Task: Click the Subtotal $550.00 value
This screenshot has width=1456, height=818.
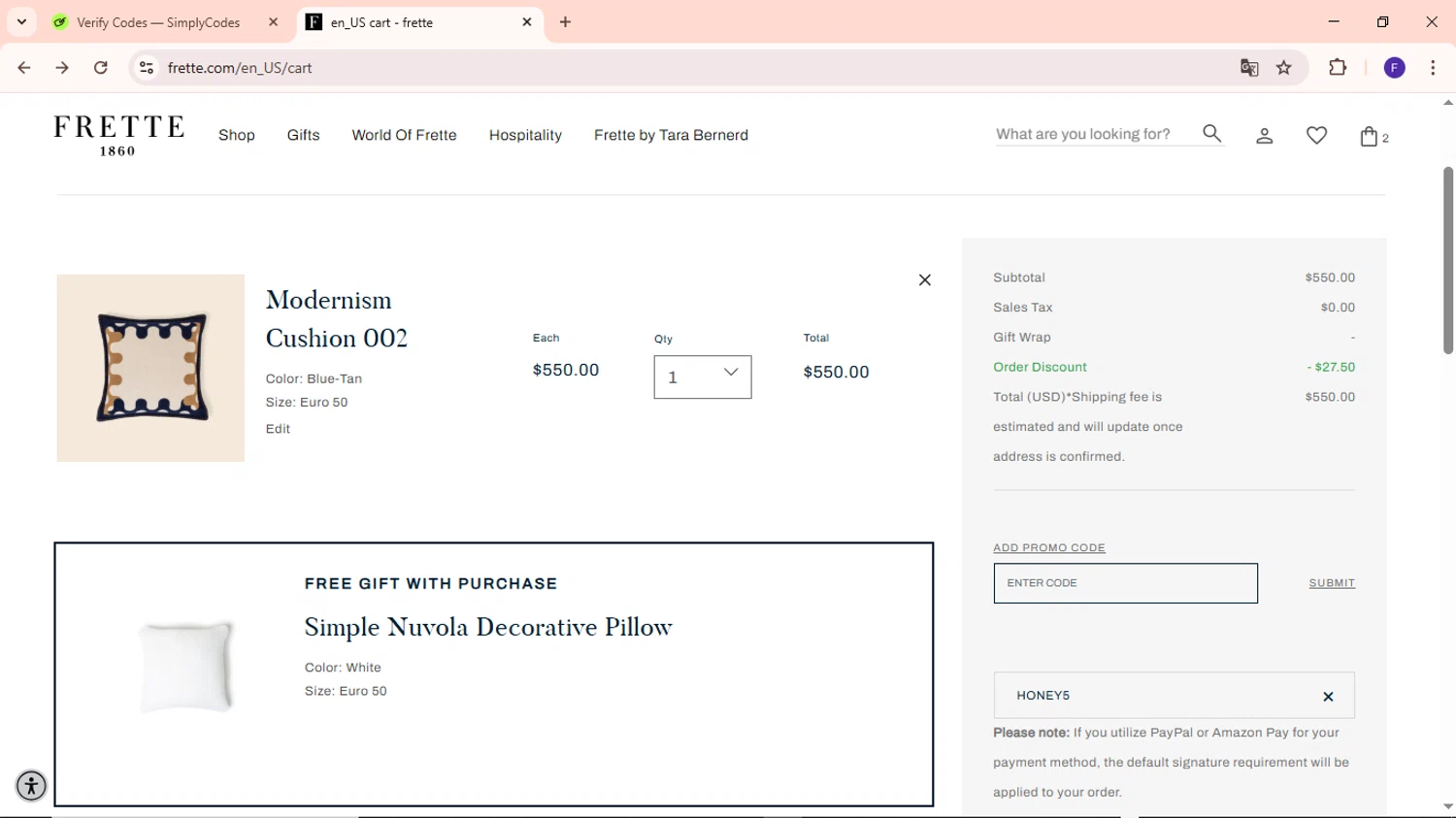Action: pos(1330,278)
